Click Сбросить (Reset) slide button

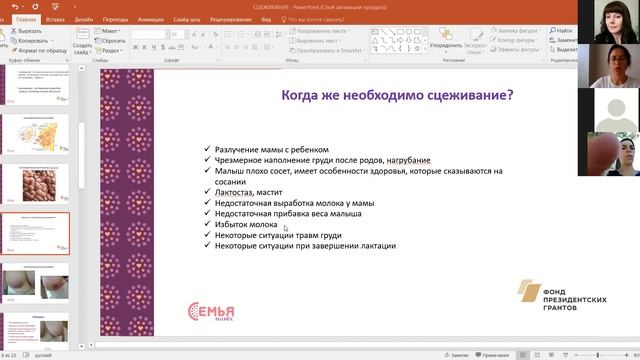pyautogui.click(x=110, y=41)
